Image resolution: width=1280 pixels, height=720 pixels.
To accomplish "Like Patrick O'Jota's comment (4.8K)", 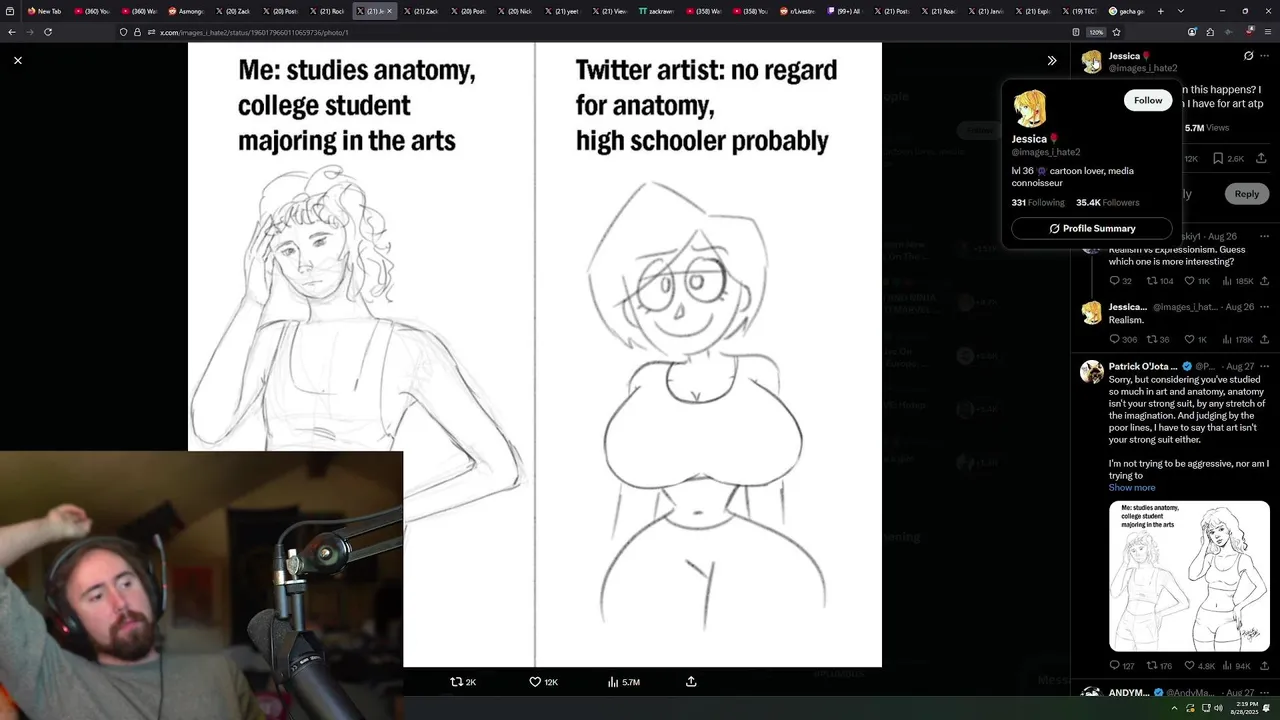I will [x=1198, y=666].
